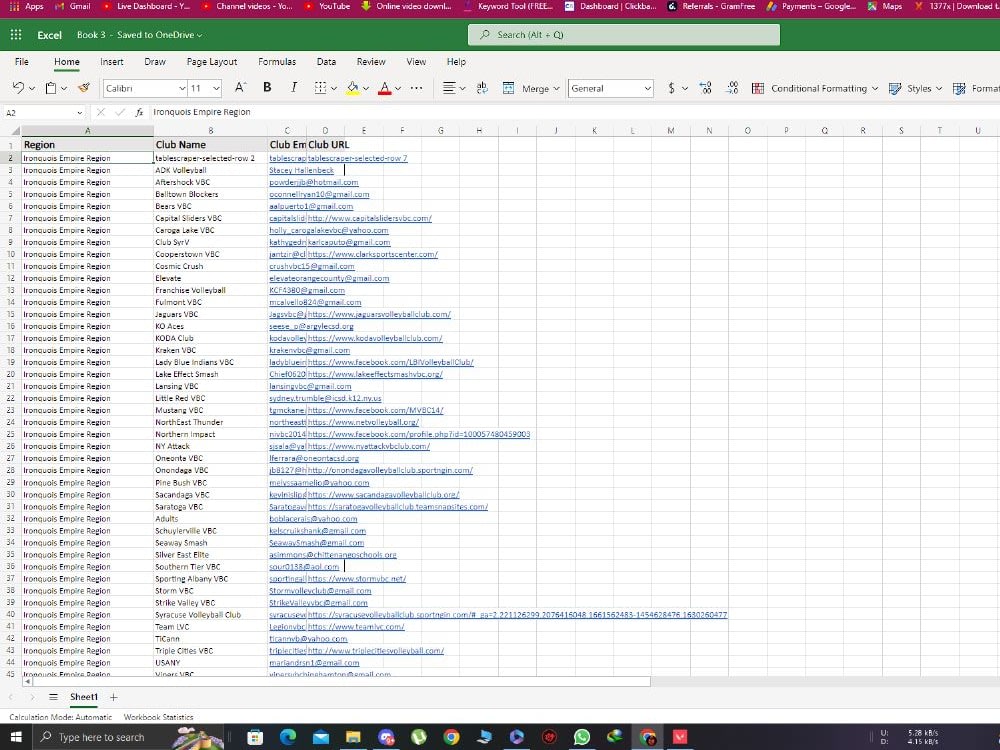The width and height of the screenshot is (1000, 750).
Task: Expand the Name Box dropdown arrow
Action: point(79,113)
